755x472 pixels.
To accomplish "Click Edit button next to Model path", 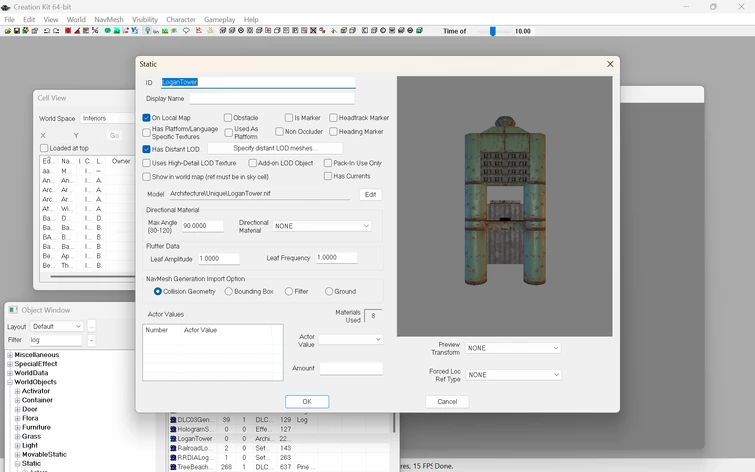I will [370, 194].
